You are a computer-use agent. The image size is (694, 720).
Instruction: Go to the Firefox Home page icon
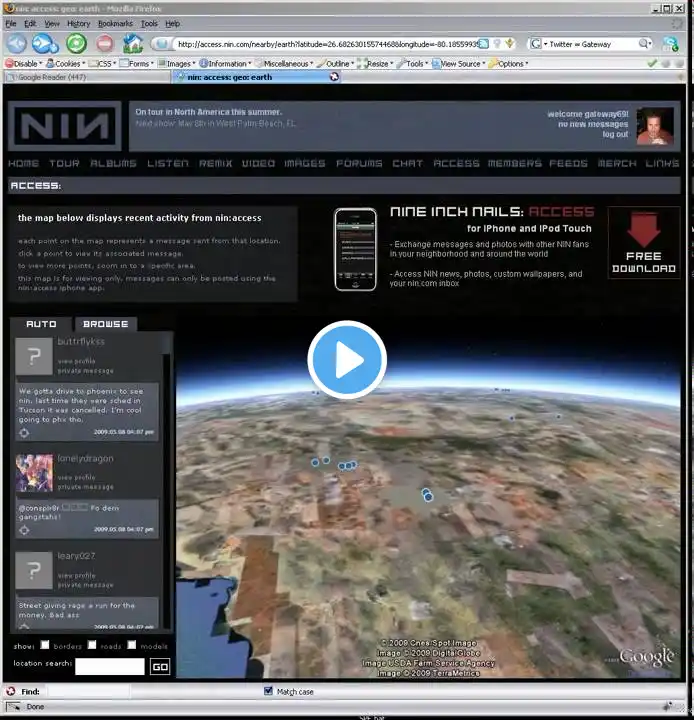coord(133,44)
